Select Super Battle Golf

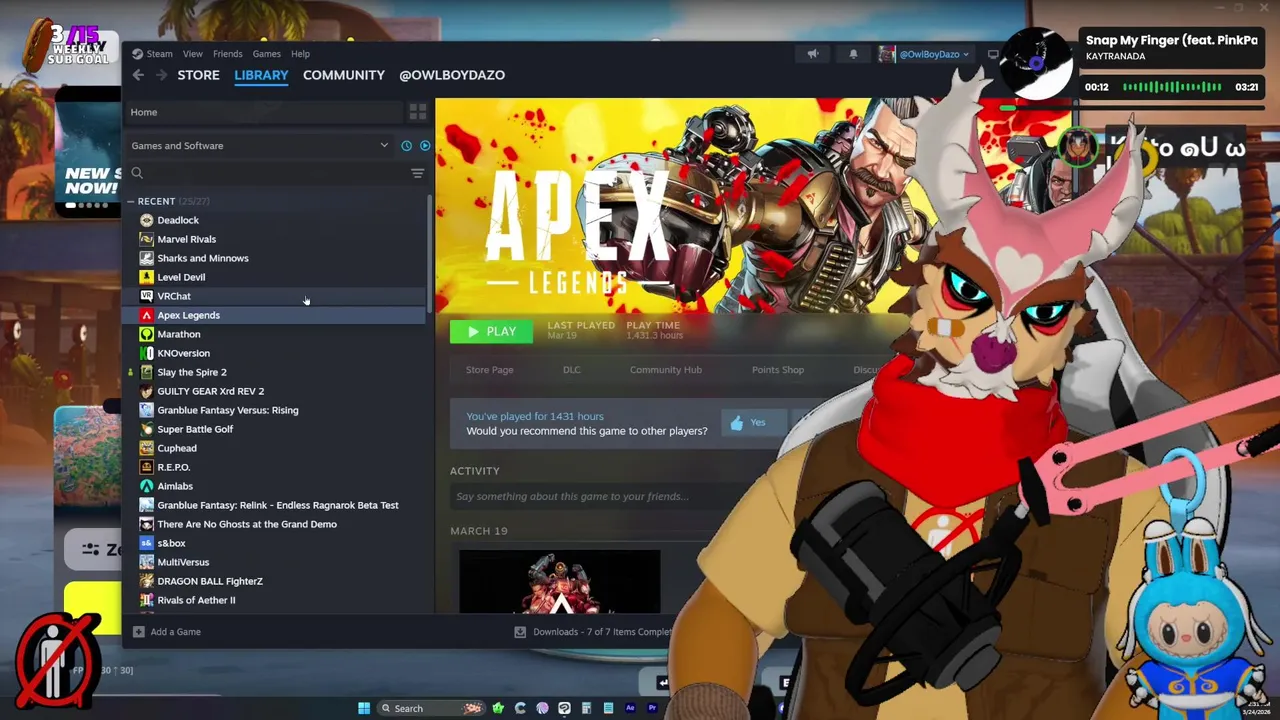[x=276, y=429]
